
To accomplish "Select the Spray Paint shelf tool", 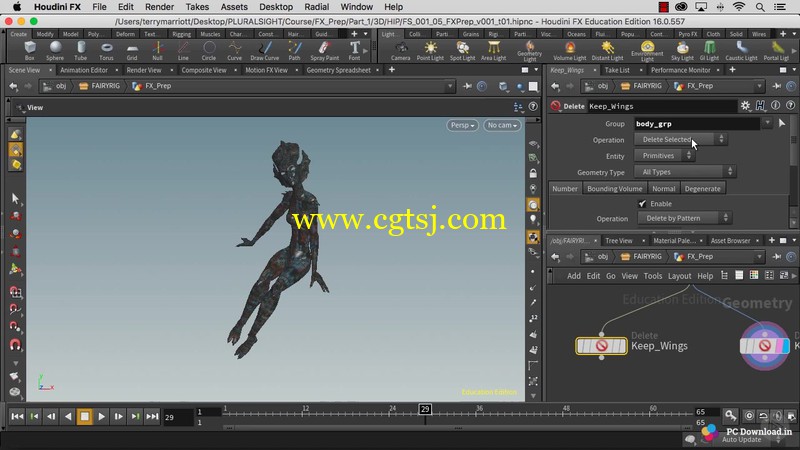I will click(324, 51).
